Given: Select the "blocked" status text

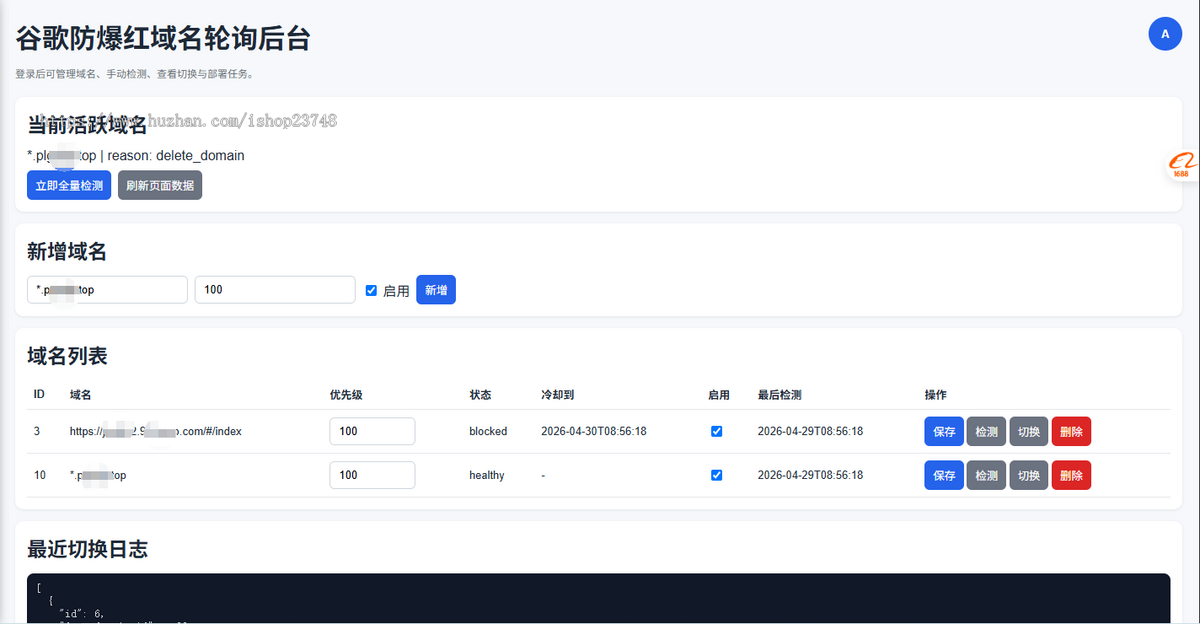Looking at the screenshot, I should [x=488, y=432].
